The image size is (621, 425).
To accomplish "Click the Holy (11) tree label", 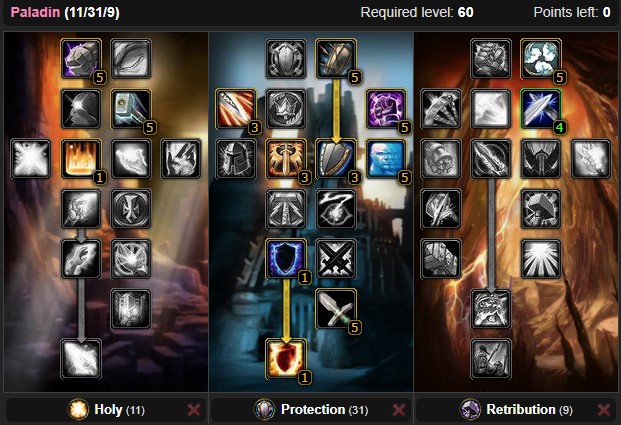I will 119,410.
